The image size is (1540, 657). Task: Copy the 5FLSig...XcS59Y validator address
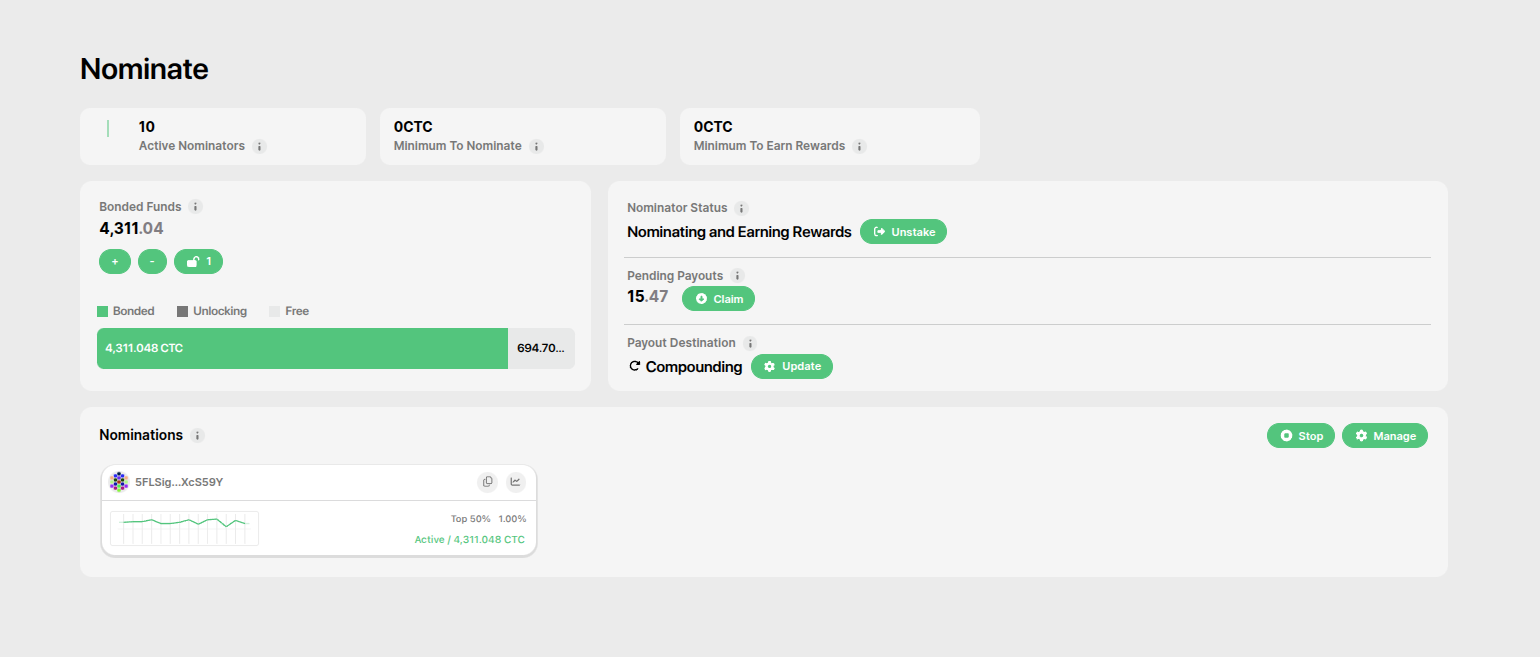487,482
